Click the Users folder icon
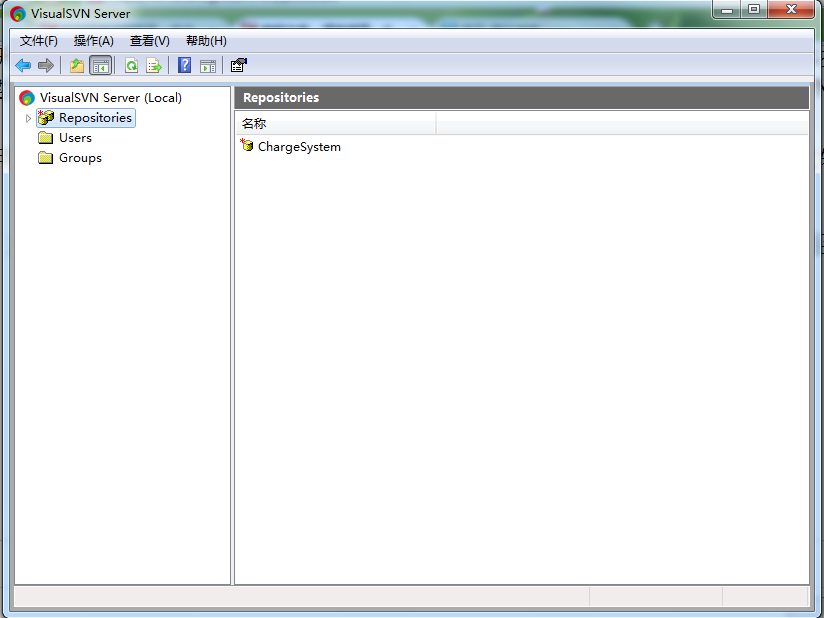Viewport: 824px width, 618px height. pyautogui.click(x=46, y=138)
